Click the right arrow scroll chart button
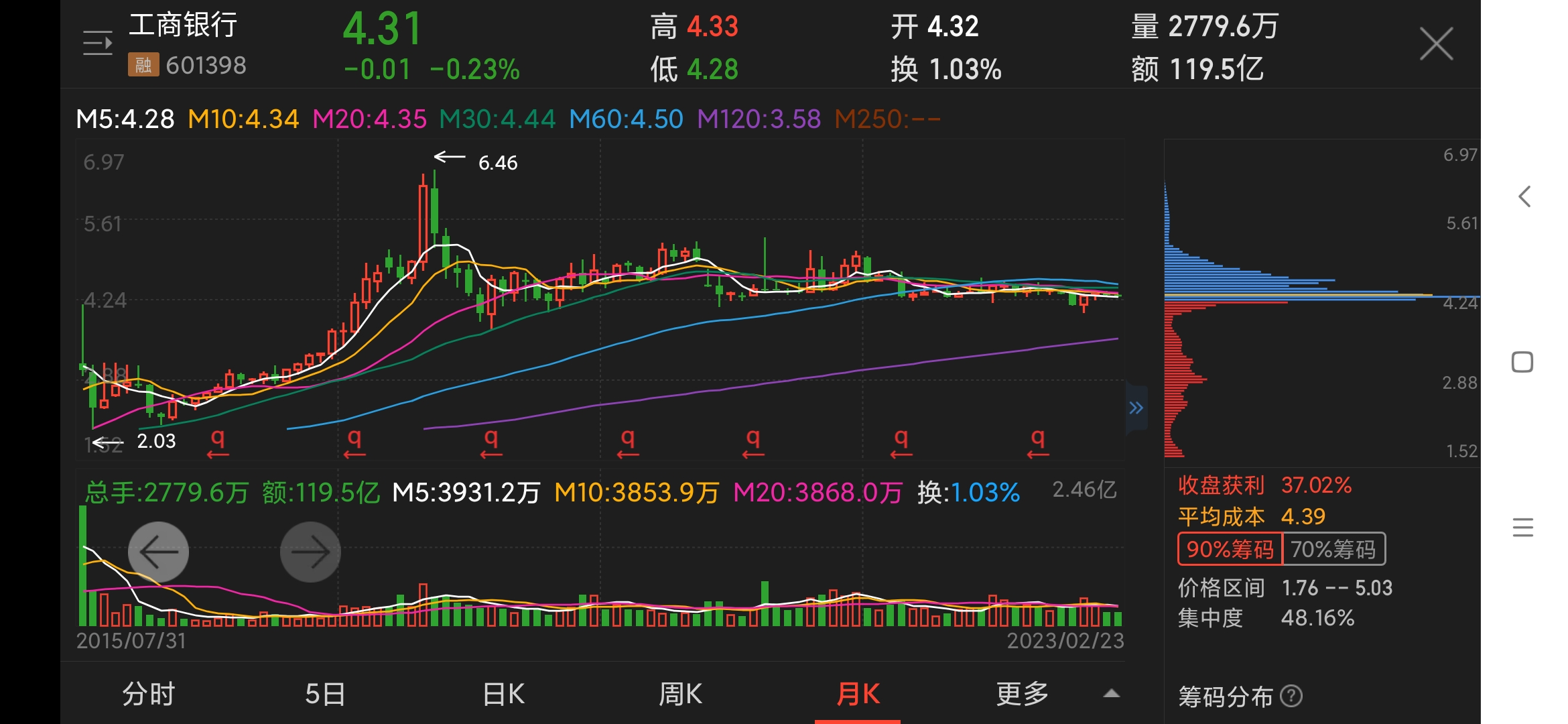Viewport: 1568px width, 724px height. tap(310, 552)
